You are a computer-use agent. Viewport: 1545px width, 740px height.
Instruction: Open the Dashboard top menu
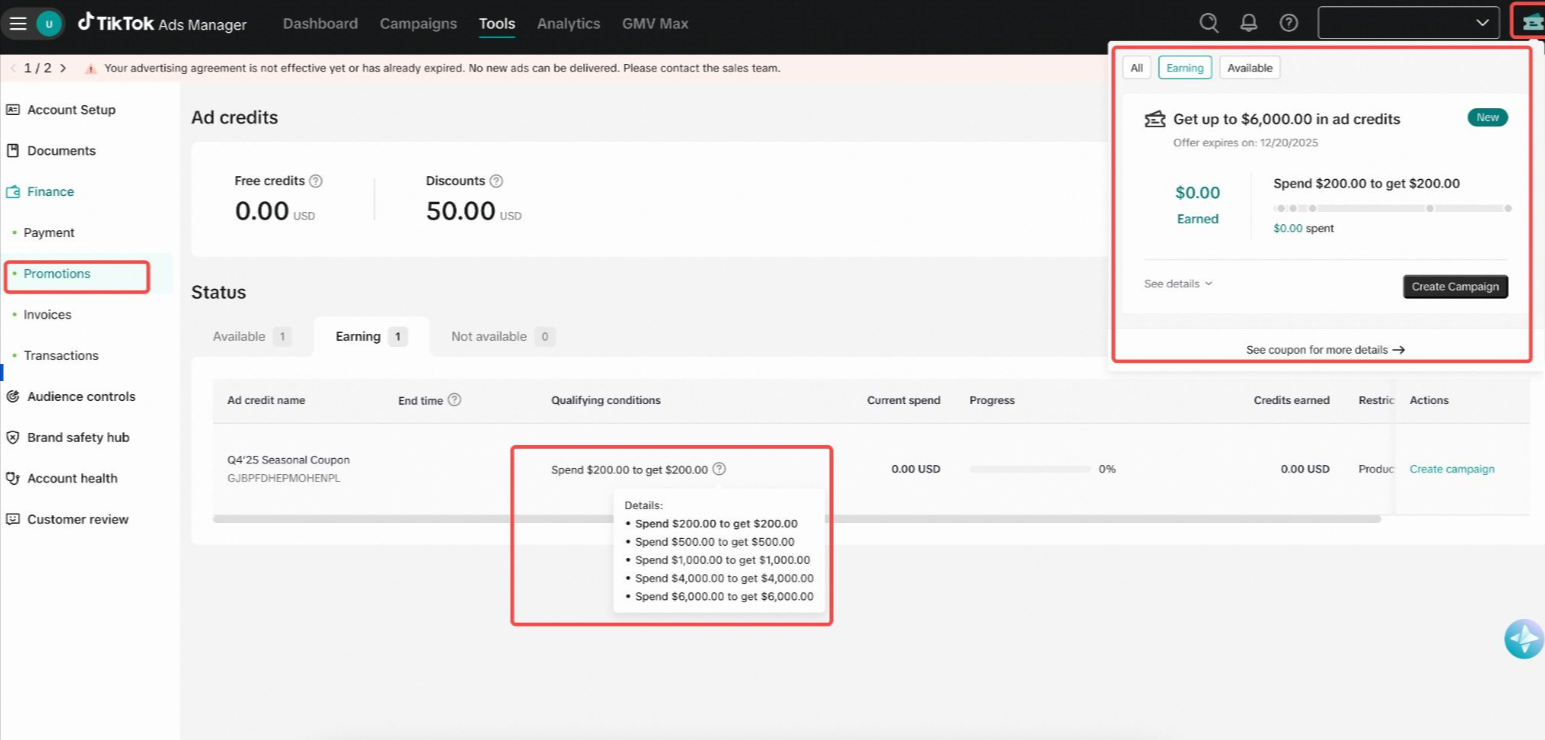coord(320,24)
